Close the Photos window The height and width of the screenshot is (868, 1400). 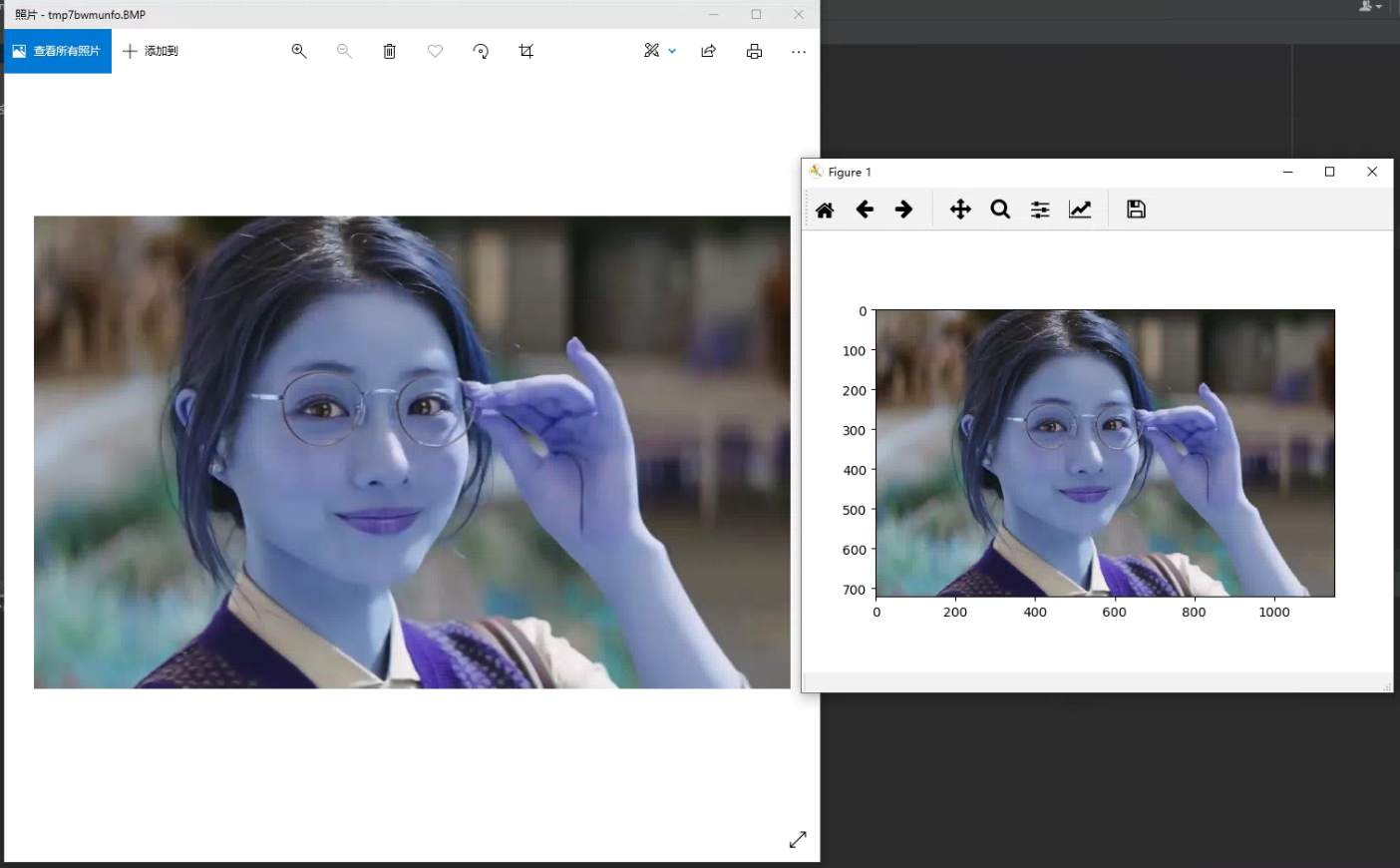tap(799, 14)
